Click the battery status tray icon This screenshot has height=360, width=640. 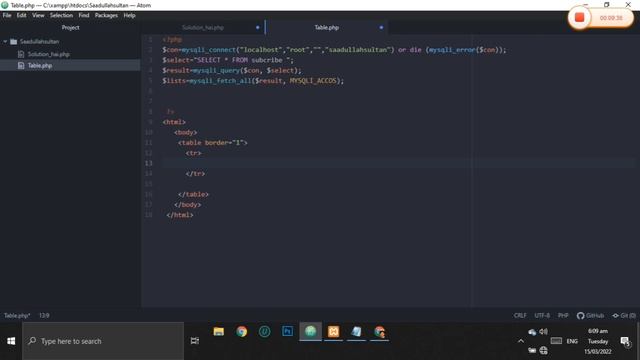pos(532,350)
